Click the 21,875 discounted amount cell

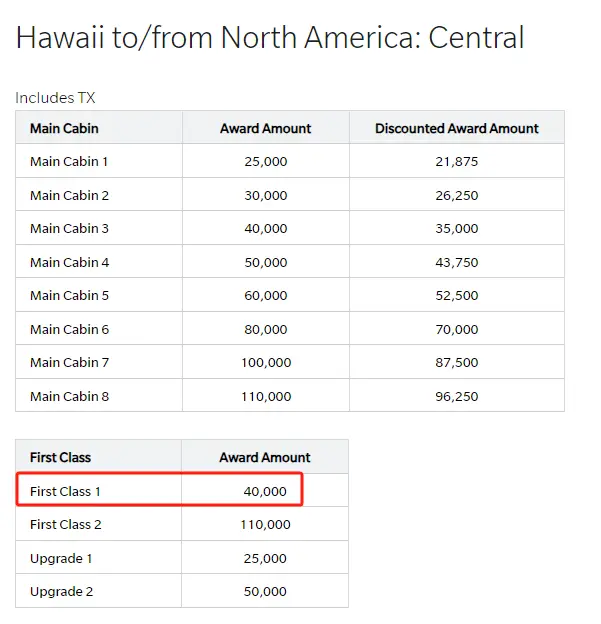(x=456, y=162)
